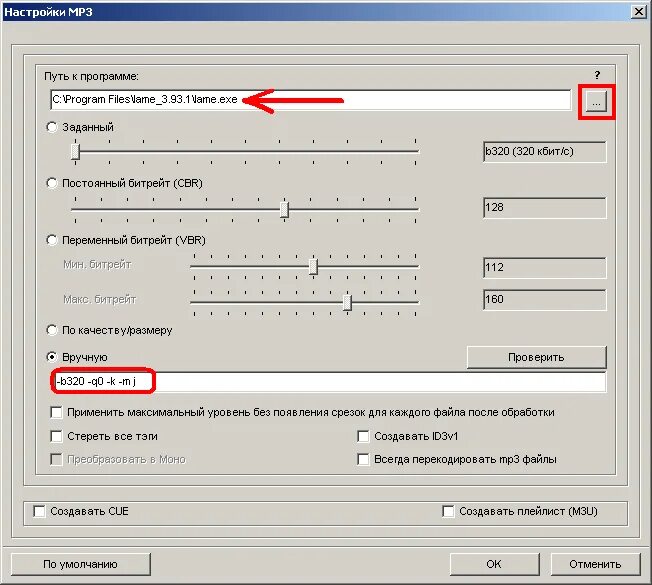The image size is (652, 585).
Task: Enable the Создавать CUE checkbox
Action: tap(39, 511)
